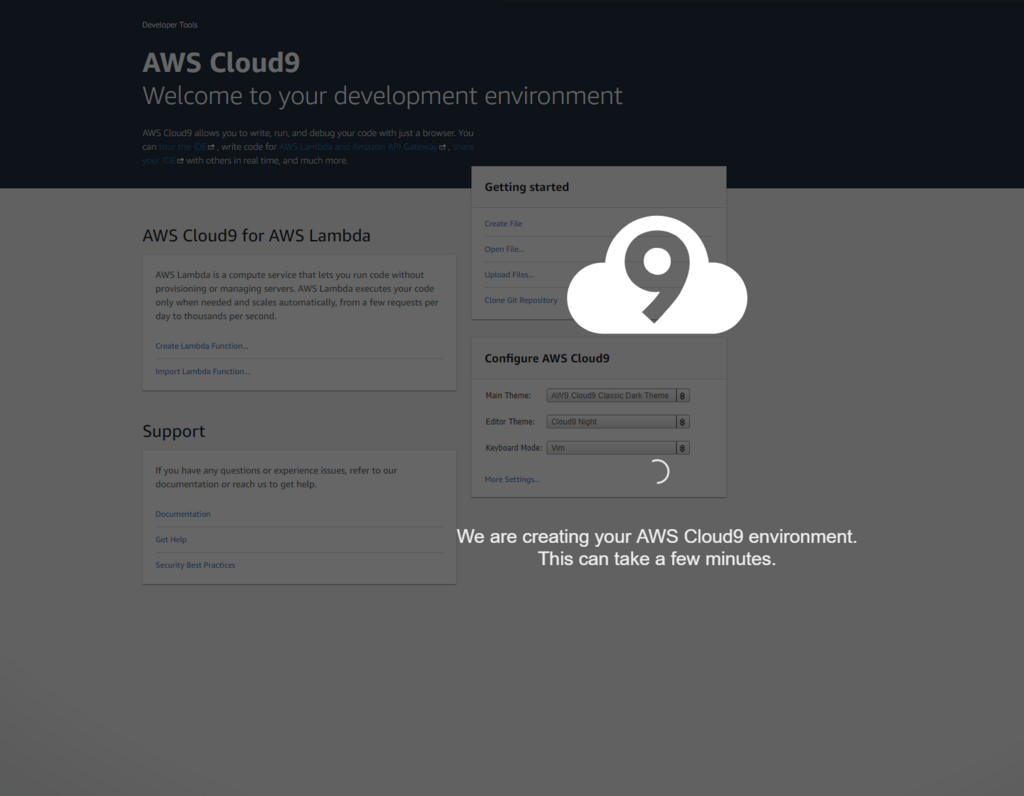Viewport: 1024px width, 796px height.
Task: Click the 'Main Theme:' label
Action: pos(508,396)
